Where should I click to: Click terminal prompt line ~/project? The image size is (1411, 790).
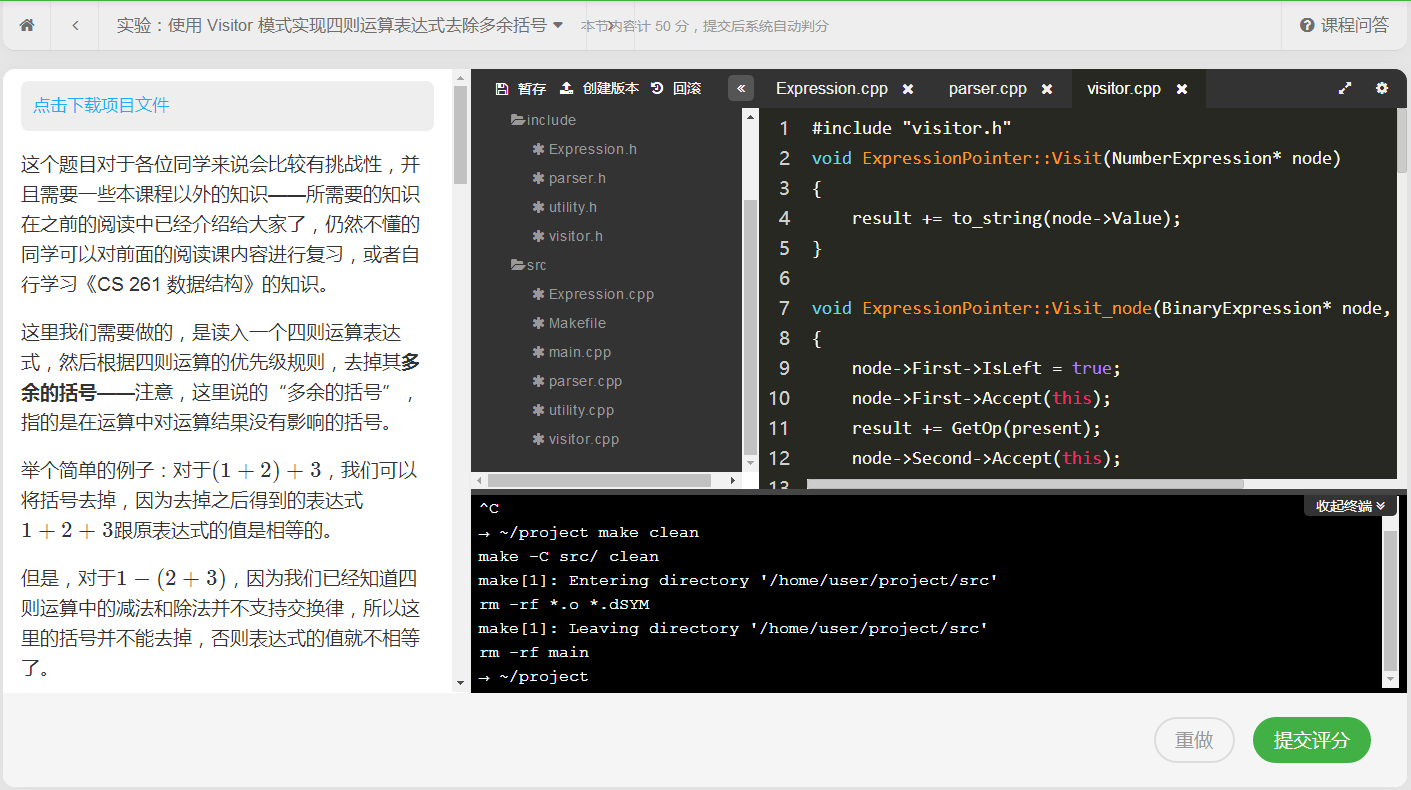pyautogui.click(x=533, y=677)
